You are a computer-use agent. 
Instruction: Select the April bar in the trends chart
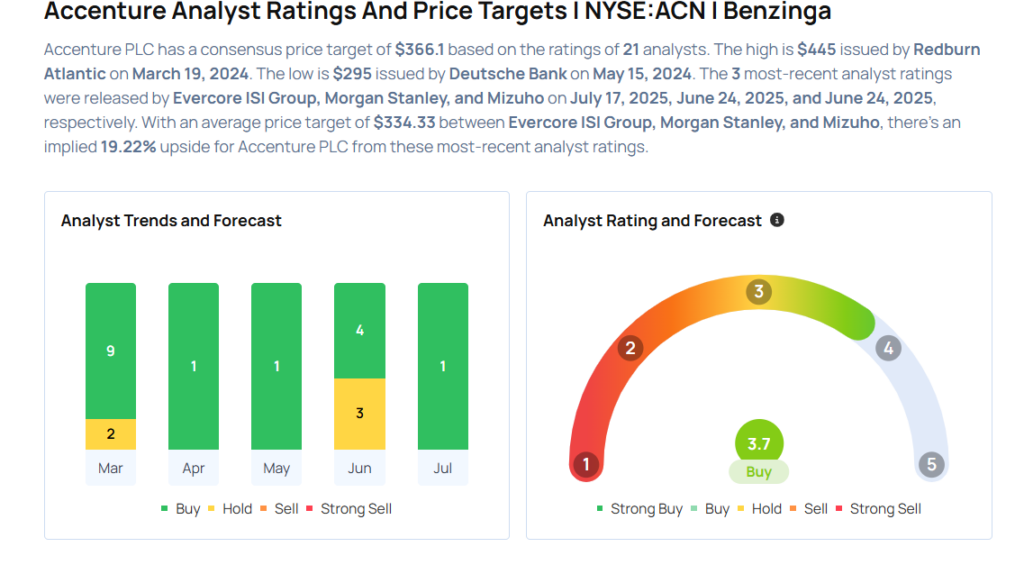point(193,366)
